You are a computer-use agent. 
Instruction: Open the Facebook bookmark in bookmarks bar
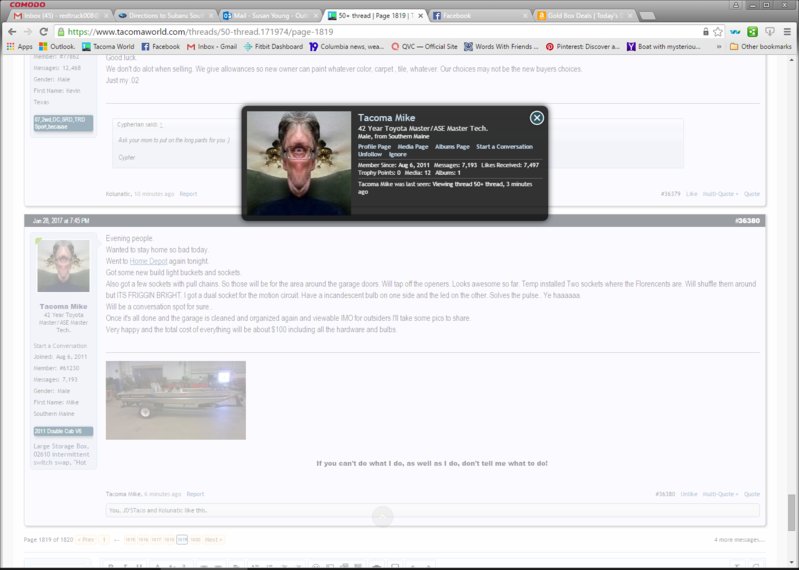tap(161, 46)
